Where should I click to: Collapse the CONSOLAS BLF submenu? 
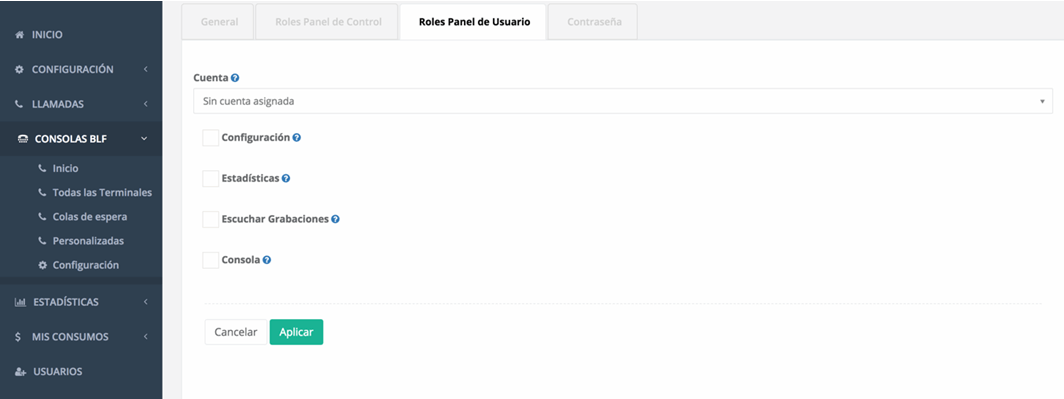coord(144,139)
